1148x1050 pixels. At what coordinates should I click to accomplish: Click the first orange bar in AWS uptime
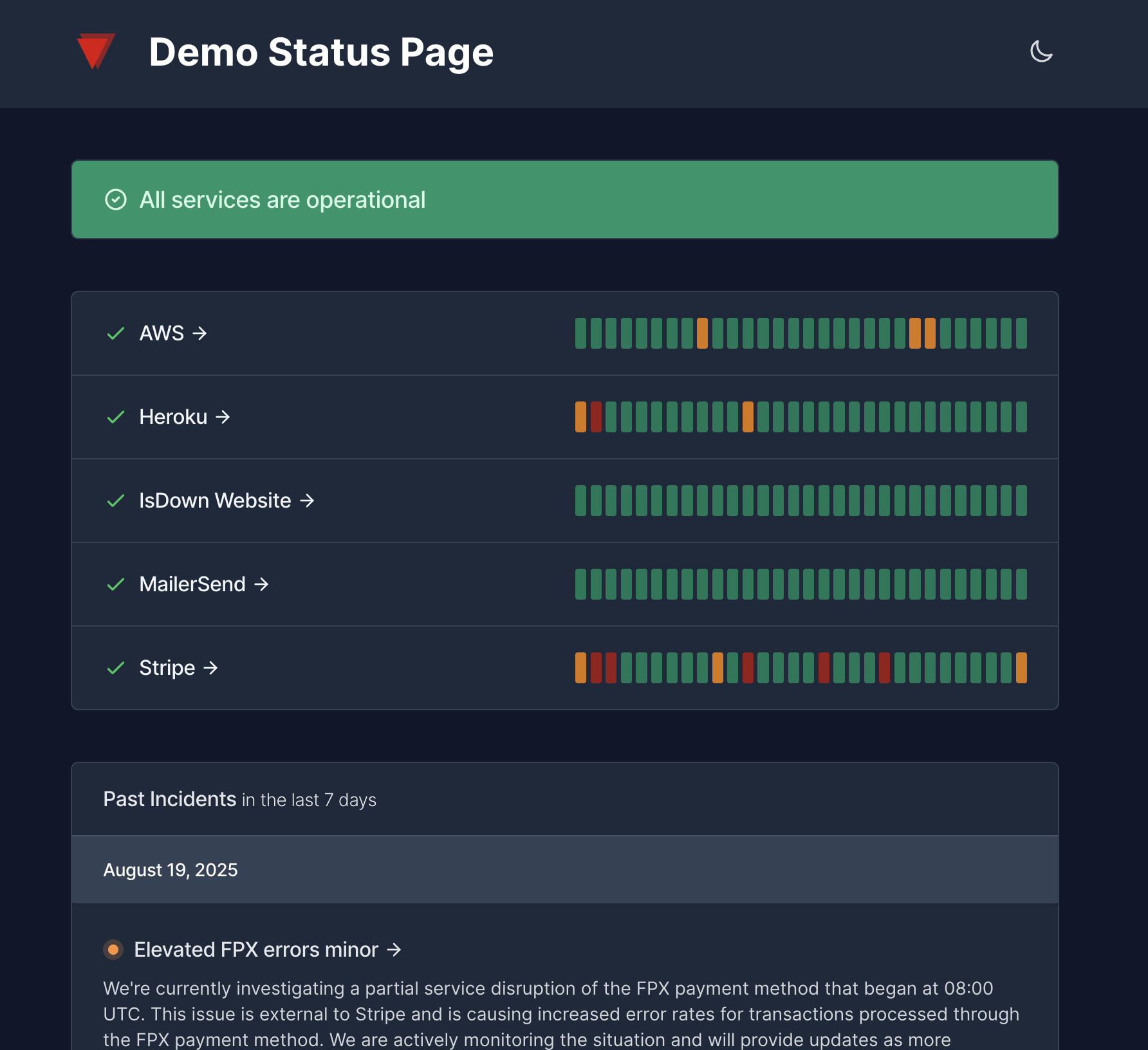pyautogui.click(x=702, y=333)
